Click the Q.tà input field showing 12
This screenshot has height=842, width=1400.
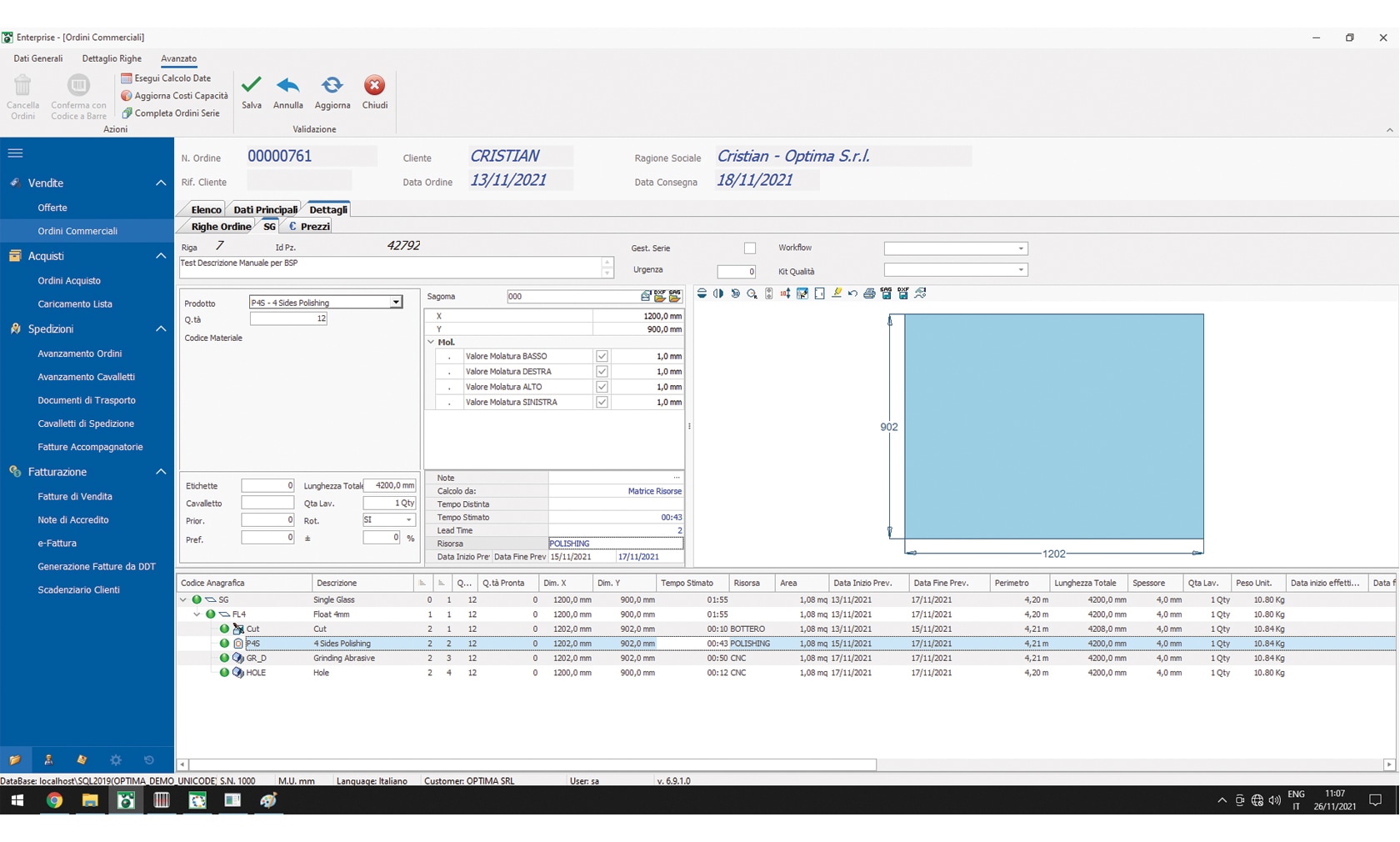tap(288, 318)
